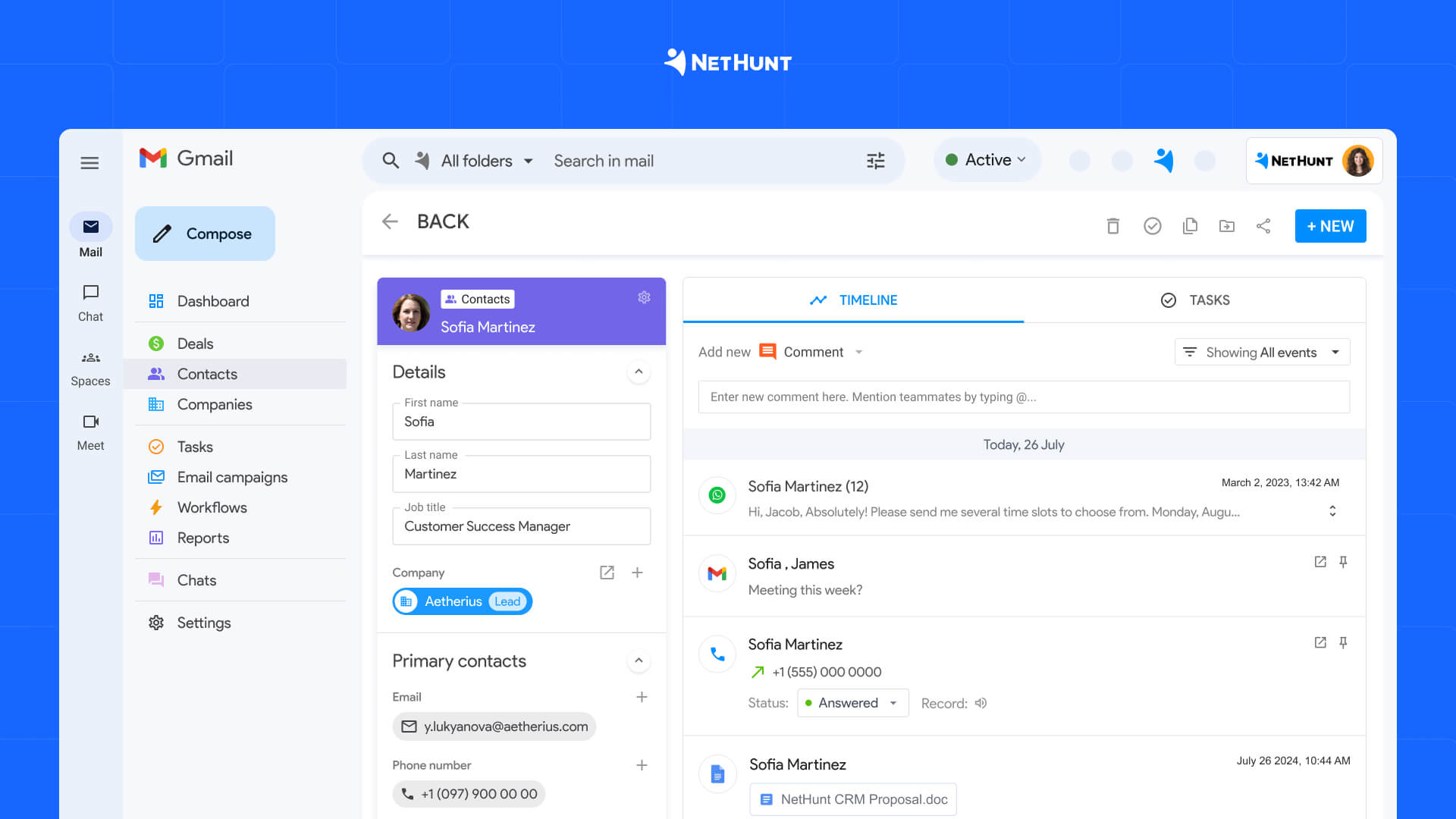Open the Chats section

[196, 580]
